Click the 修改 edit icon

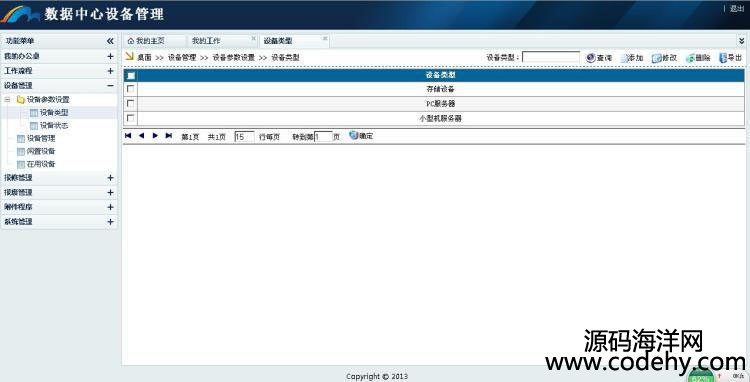point(656,58)
